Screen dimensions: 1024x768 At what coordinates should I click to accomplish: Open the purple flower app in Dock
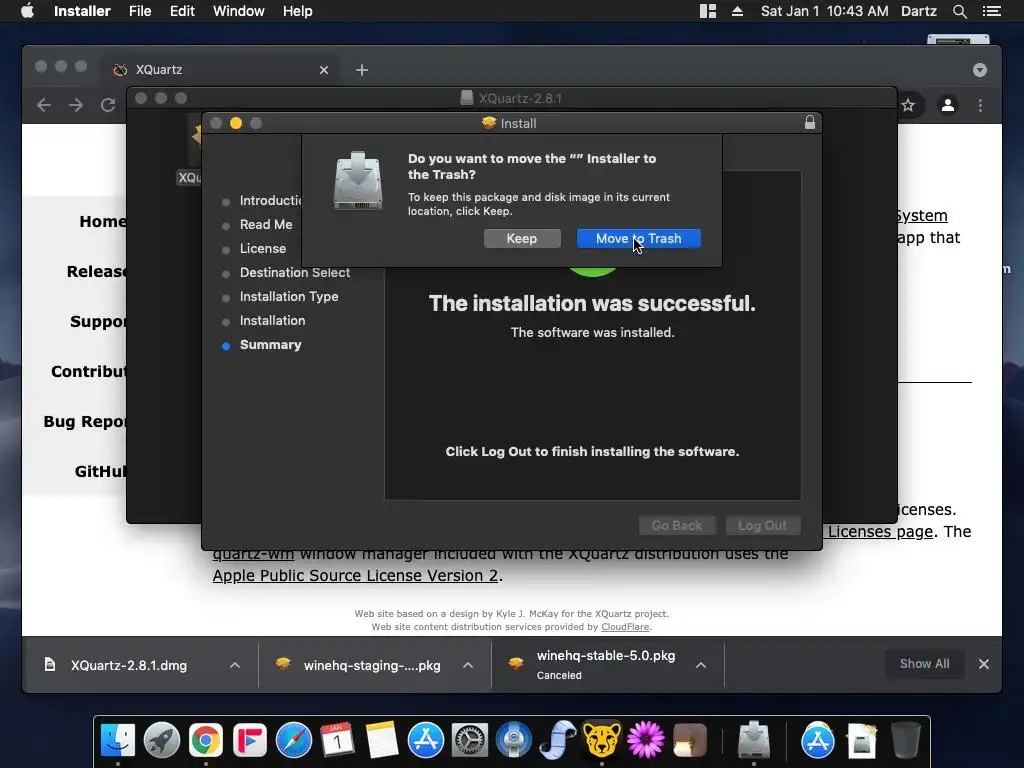tap(645, 740)
